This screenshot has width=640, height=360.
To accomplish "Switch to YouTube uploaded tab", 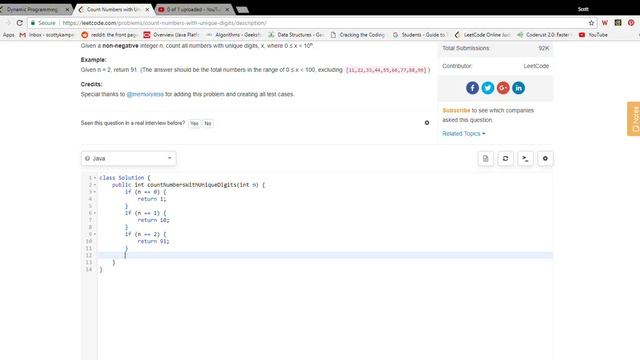I will (193, 9).
